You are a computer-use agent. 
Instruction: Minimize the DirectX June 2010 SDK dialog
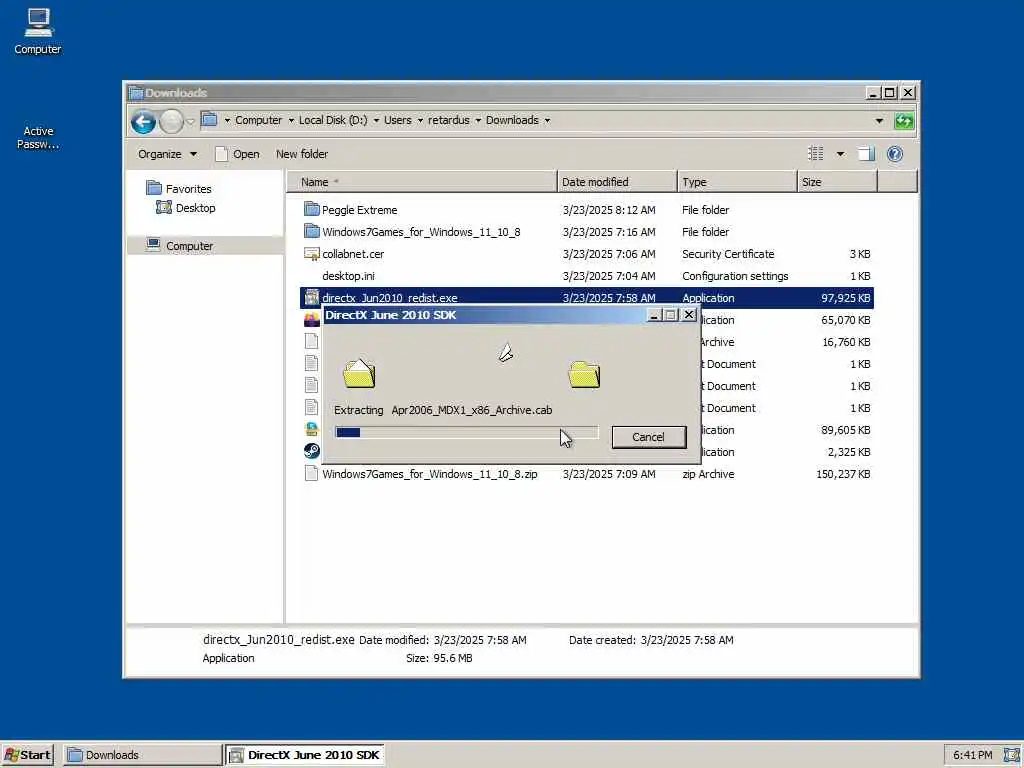point(654,315)
